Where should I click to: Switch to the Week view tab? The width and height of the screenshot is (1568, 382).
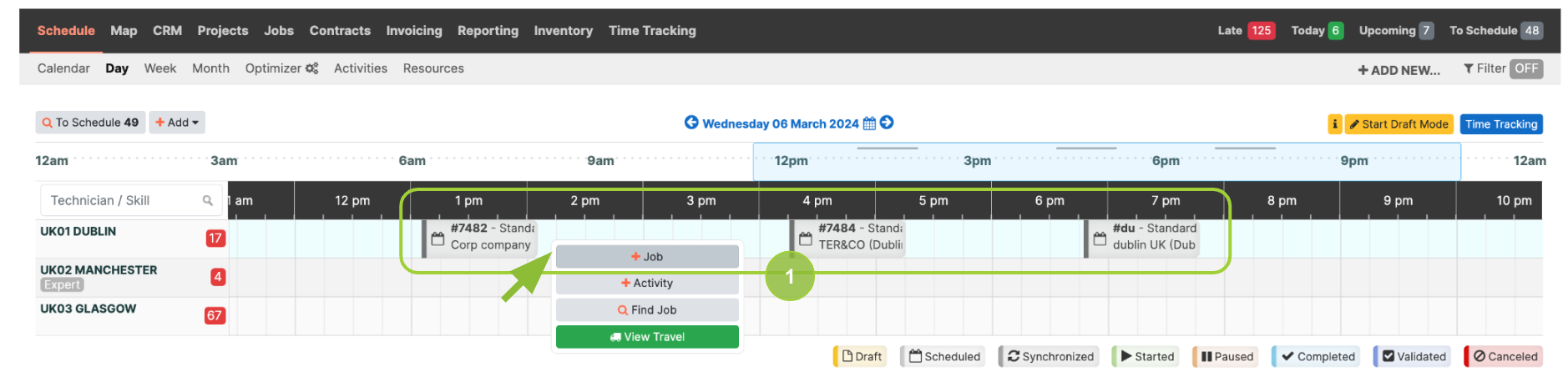[x=160, y=68]
